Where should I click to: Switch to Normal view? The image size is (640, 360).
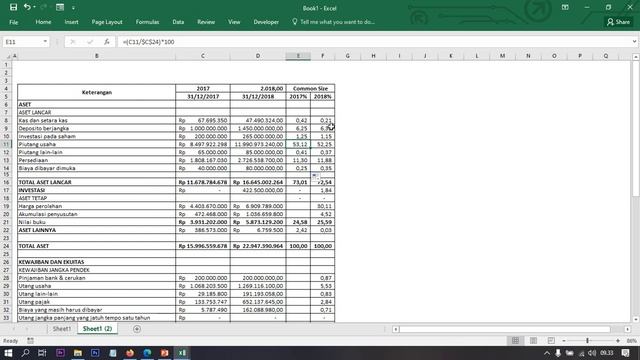[516, 340]
